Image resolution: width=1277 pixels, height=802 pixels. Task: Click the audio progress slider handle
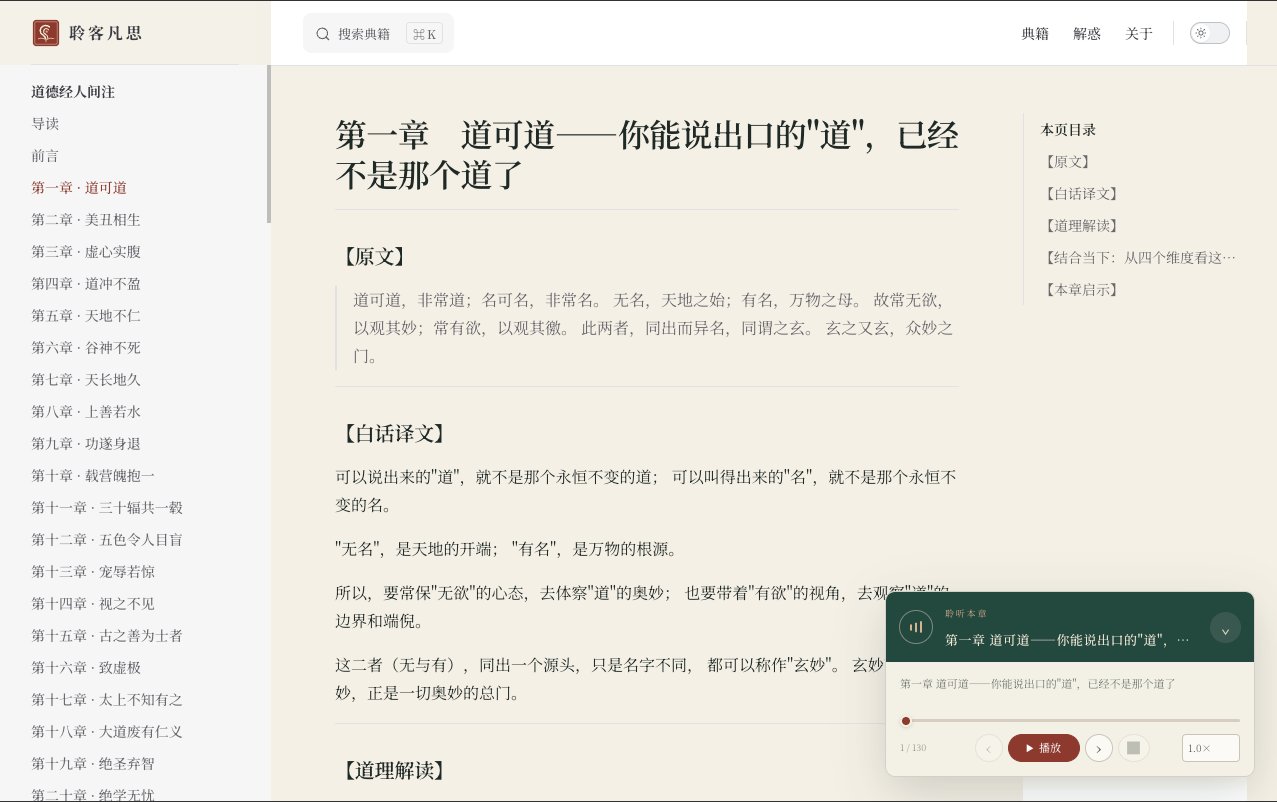[906, 721]
